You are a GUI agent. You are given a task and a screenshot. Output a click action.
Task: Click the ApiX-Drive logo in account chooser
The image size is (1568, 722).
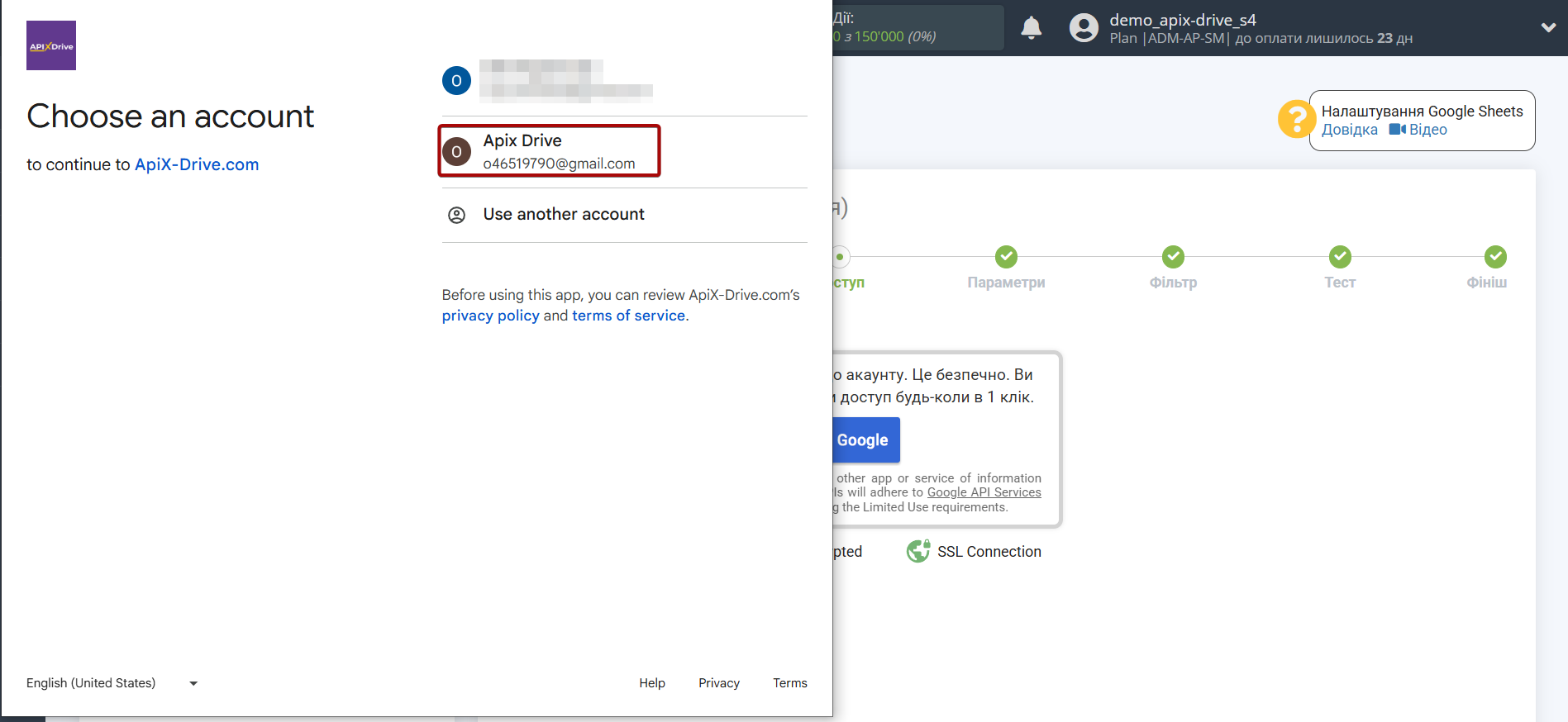coord(51,45)
